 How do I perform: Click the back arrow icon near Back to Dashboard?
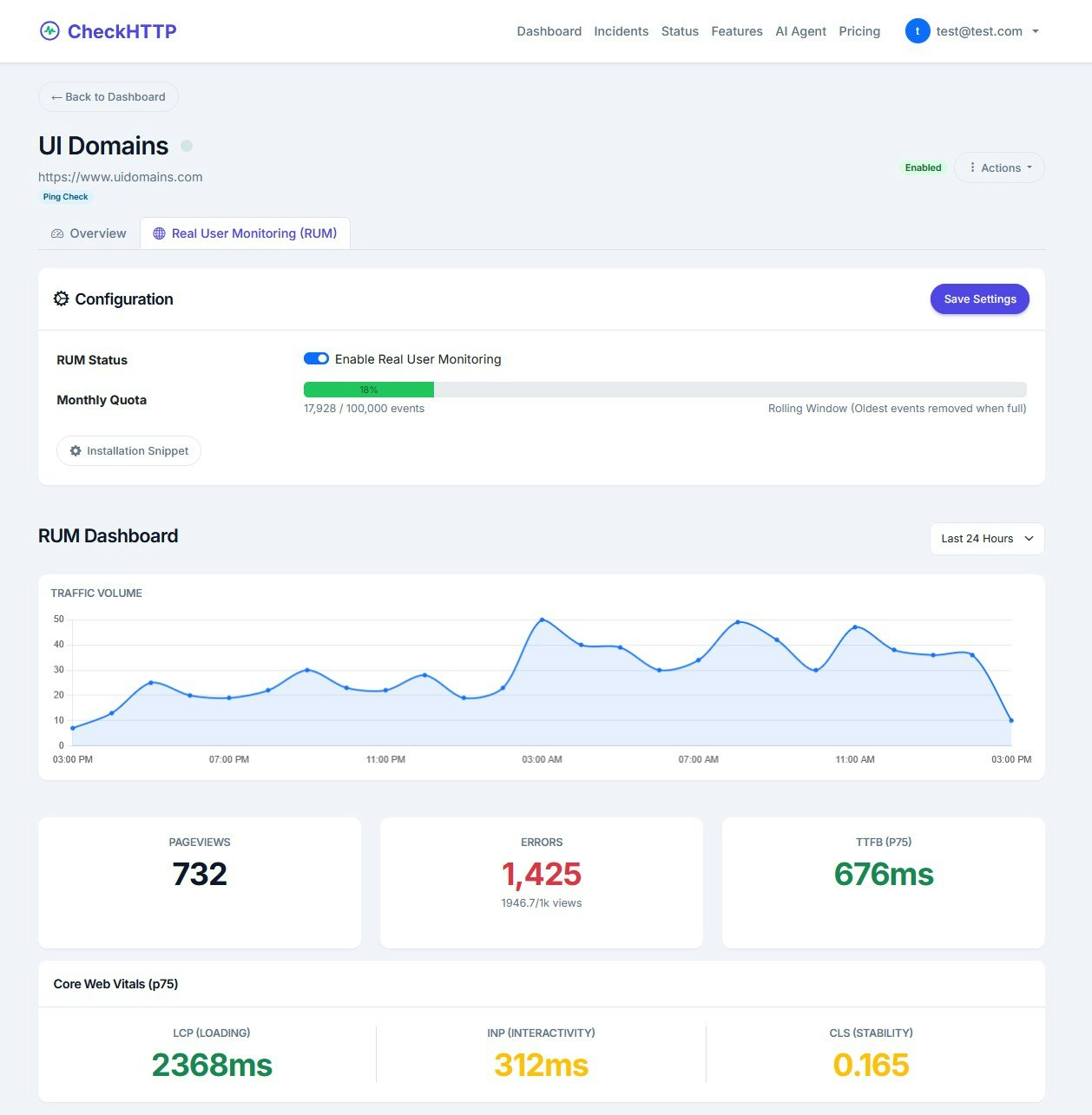tap(56, 96)
